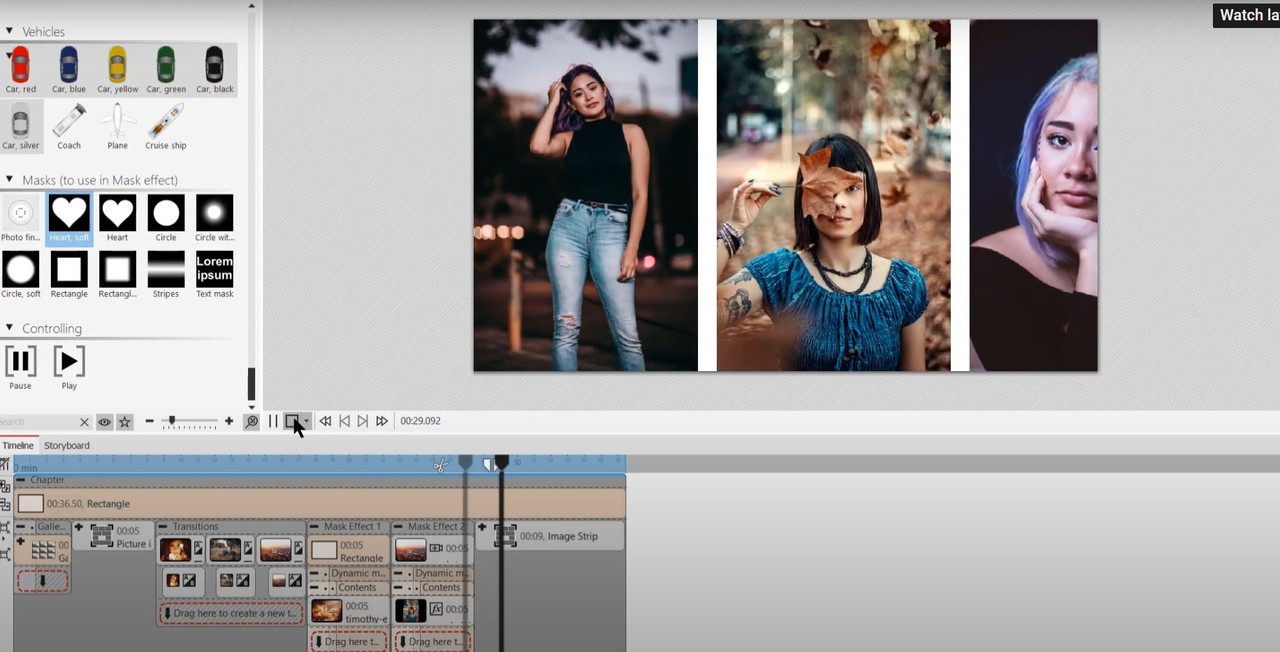Select the third Transitions image thumbnail
Viewport: 1280px width, 652px height.
click(x=275, y=550)
